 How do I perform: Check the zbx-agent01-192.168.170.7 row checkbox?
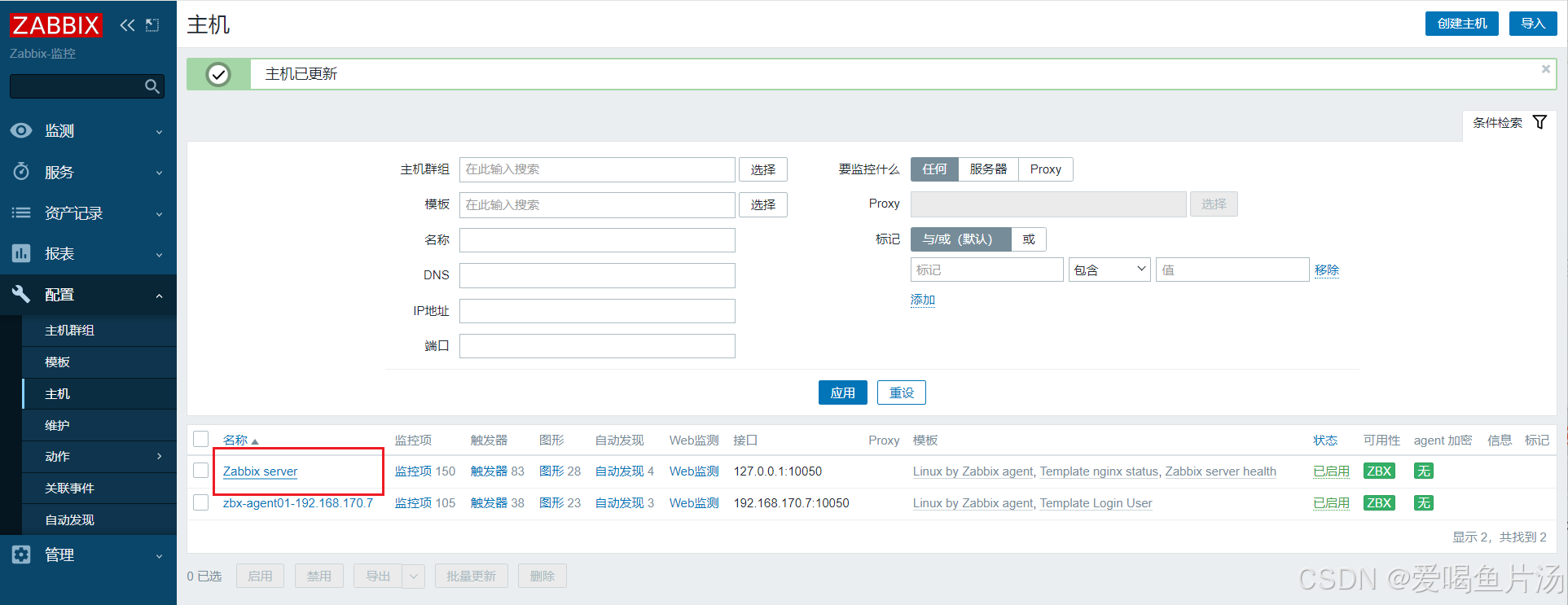(x=201, y=502)
